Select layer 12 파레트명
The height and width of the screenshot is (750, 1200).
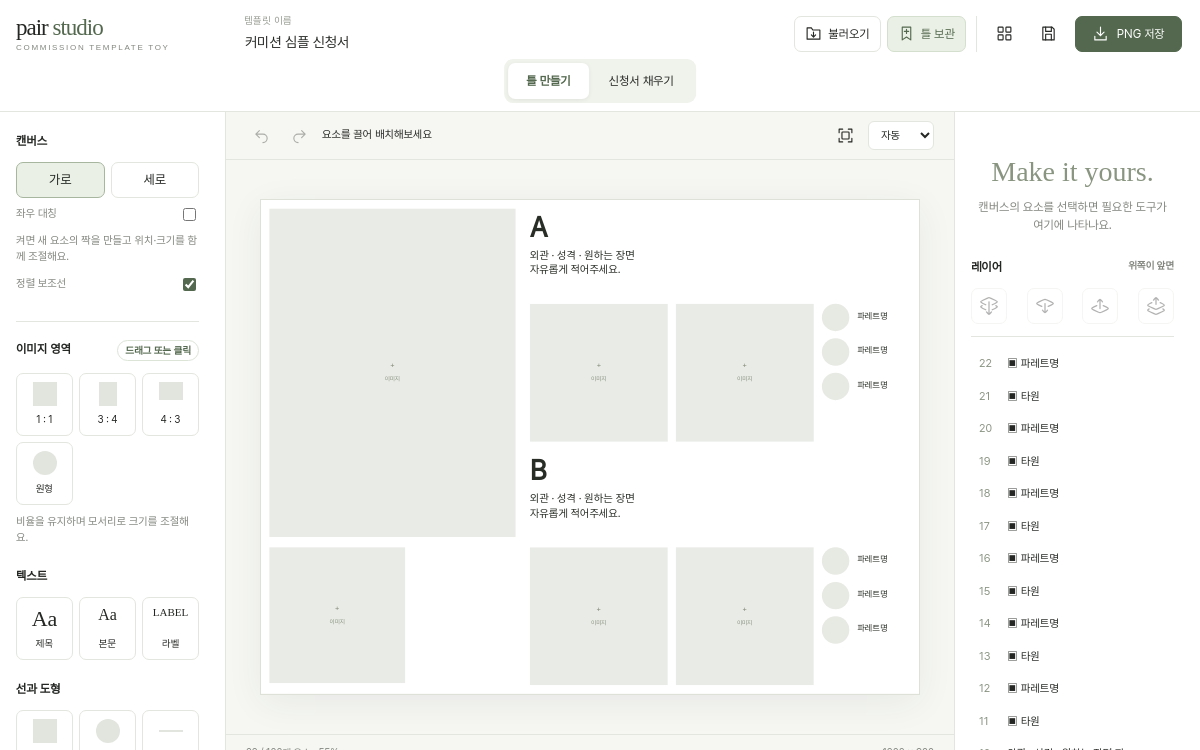coord(1072,688)
